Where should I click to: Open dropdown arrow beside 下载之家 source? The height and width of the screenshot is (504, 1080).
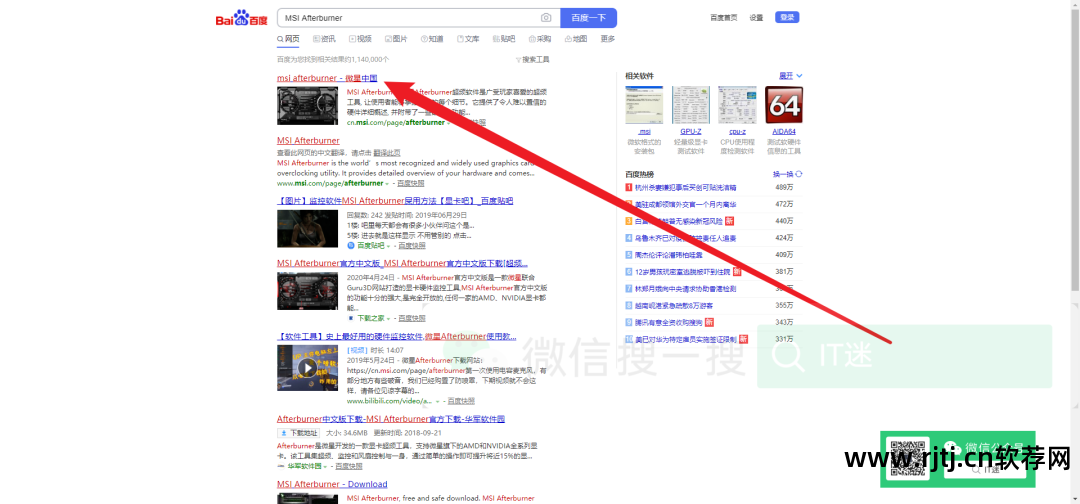[388, 319]
